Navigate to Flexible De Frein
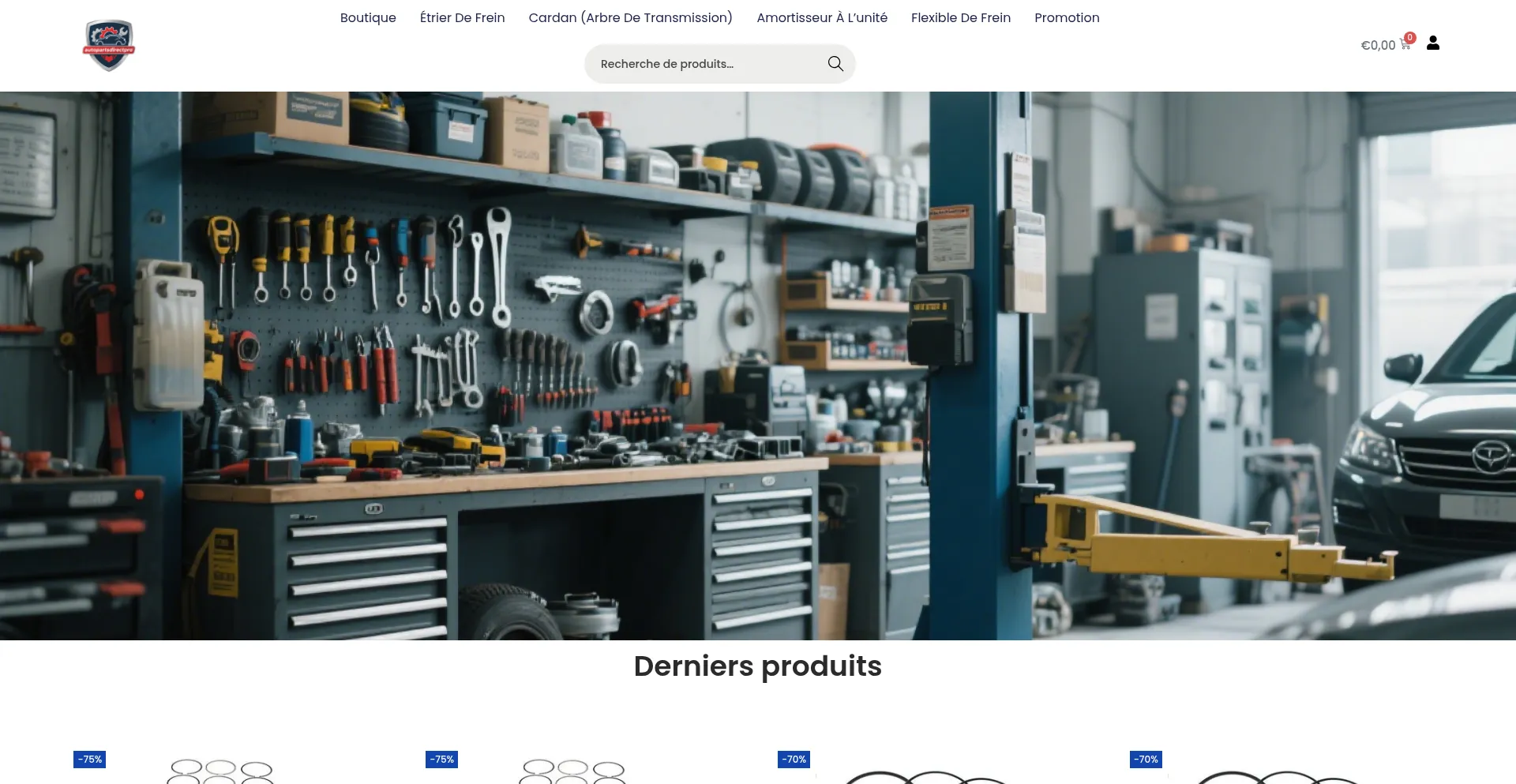This screenshot has height=784, width=1516. (961, 17)
